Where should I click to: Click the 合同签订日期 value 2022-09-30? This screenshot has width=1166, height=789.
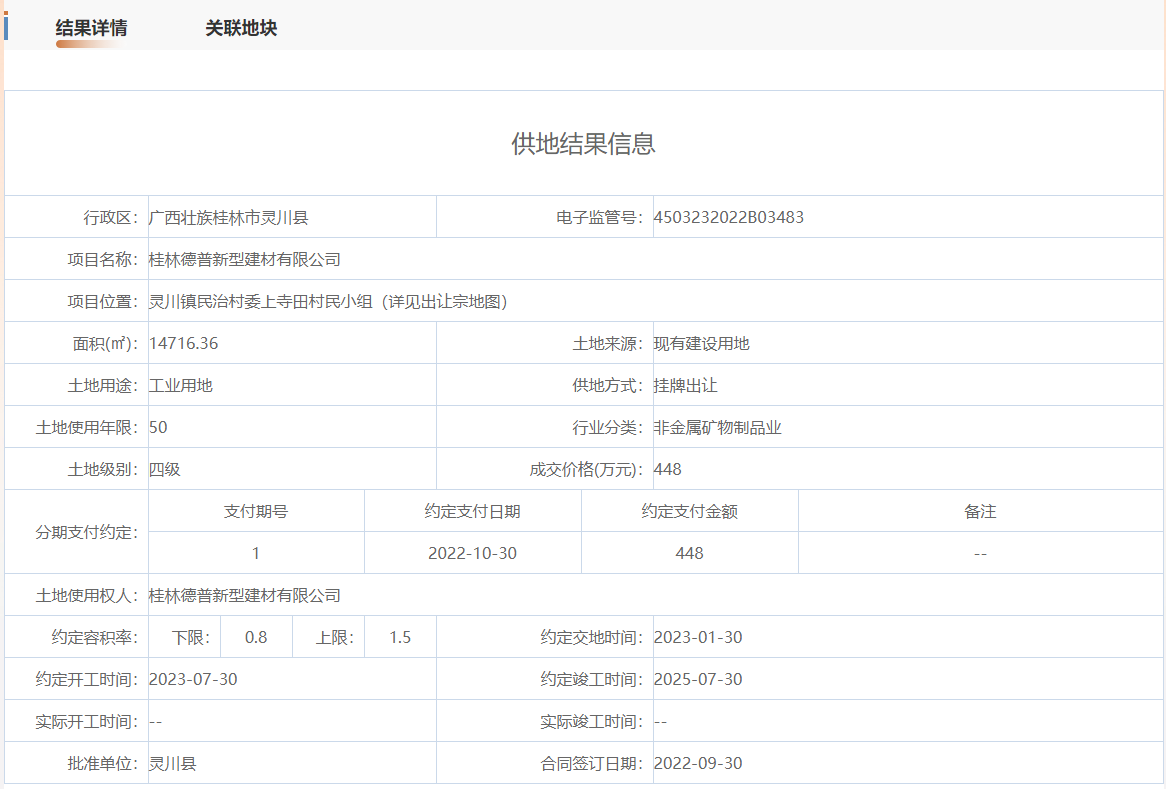tap(697, 764)
